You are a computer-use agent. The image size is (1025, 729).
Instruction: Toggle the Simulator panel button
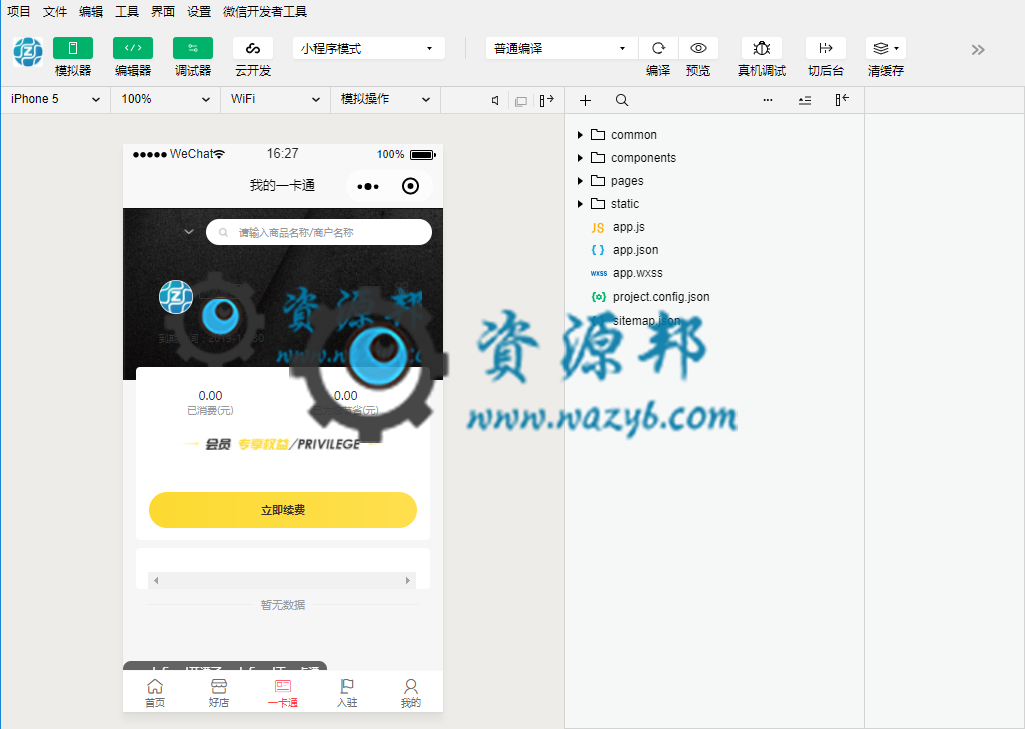coord(73,48)
